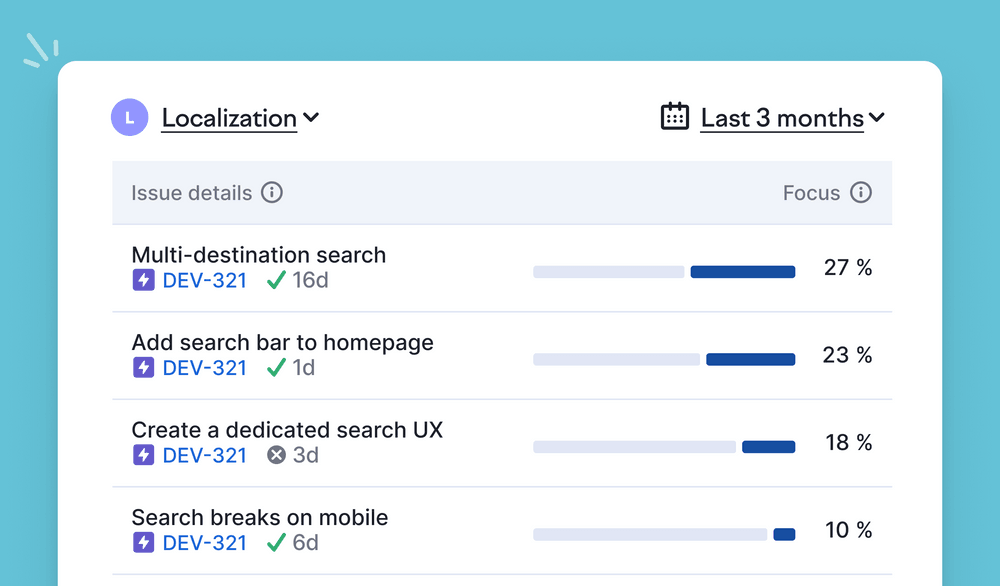Click the lightning icon under Add search bar
The image size is (1000, 586).
coord(144,368)
